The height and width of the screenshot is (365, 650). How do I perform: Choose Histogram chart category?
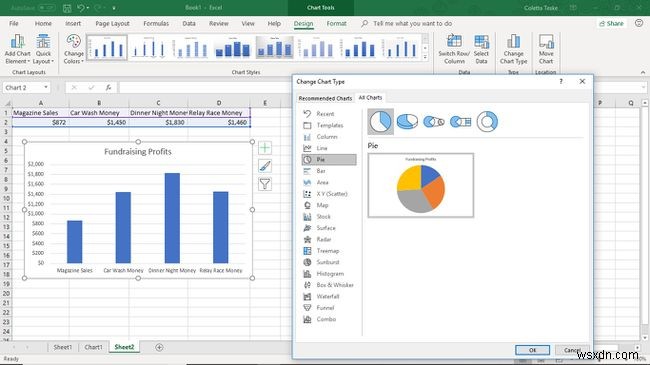pos(329,273)
